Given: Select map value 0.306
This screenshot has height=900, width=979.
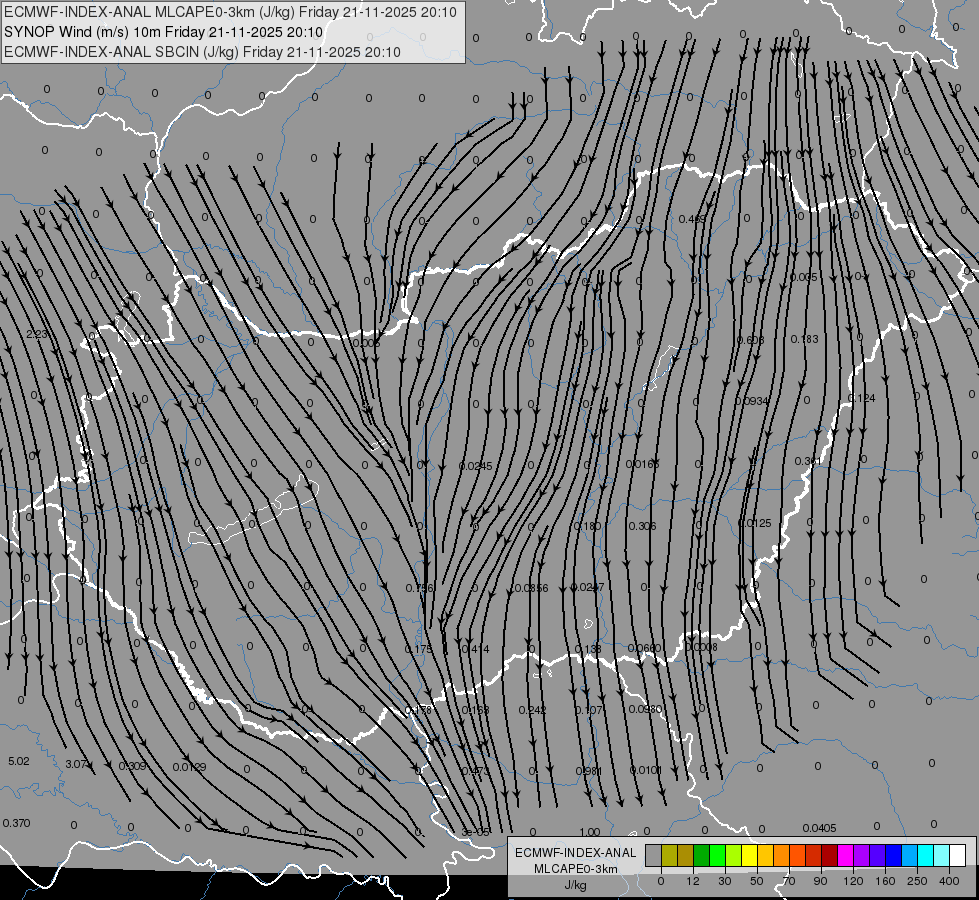Looking at the screenshot, I should pyautogui.click(x=642, y=527).
